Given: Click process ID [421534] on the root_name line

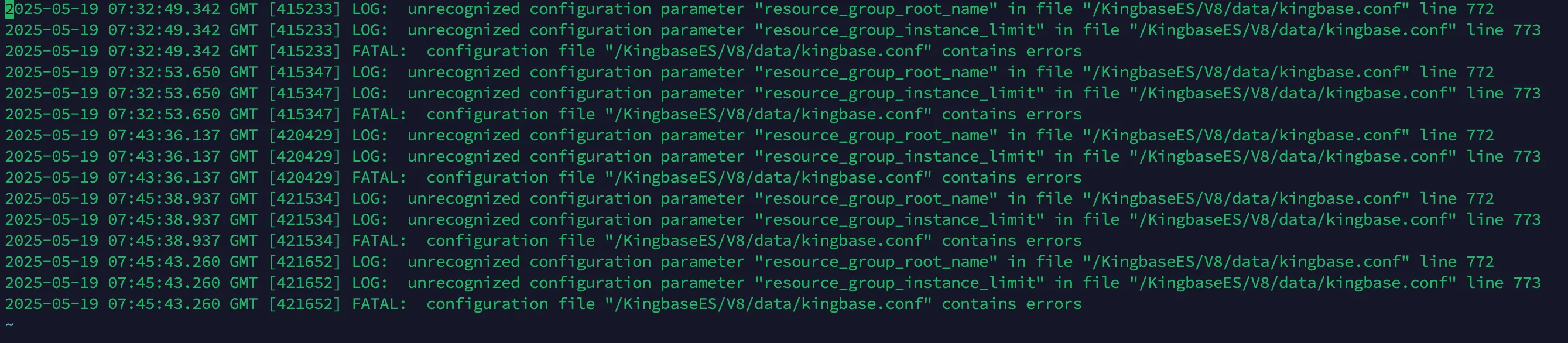Looking at the screenshot, I should [x=304, y=199].
